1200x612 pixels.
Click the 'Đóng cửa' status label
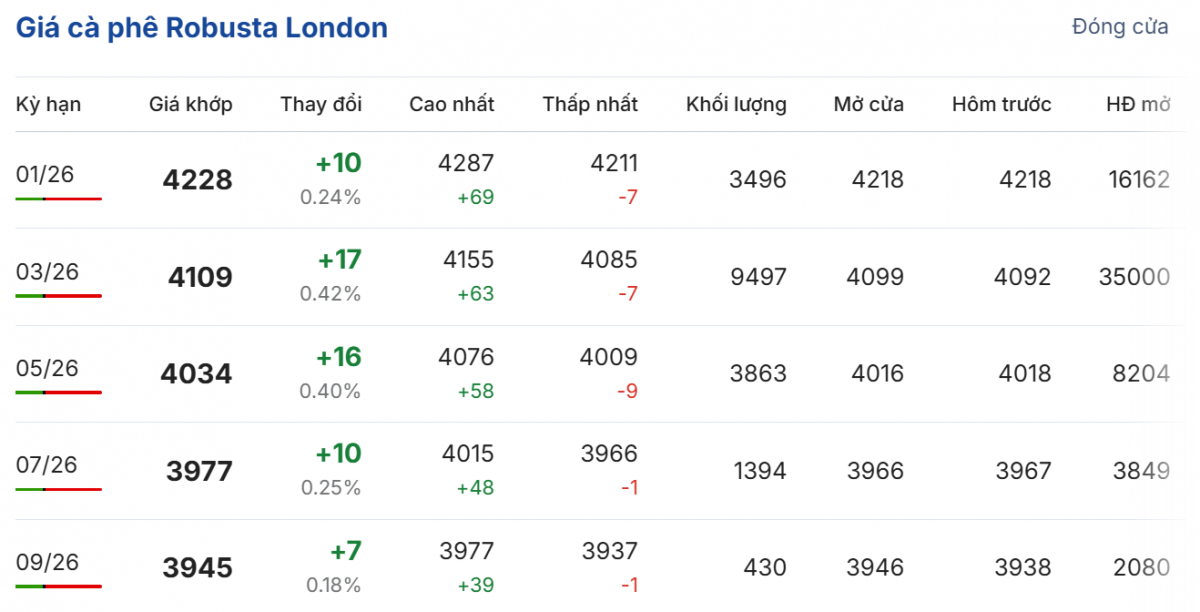(x=1119, y=27)
